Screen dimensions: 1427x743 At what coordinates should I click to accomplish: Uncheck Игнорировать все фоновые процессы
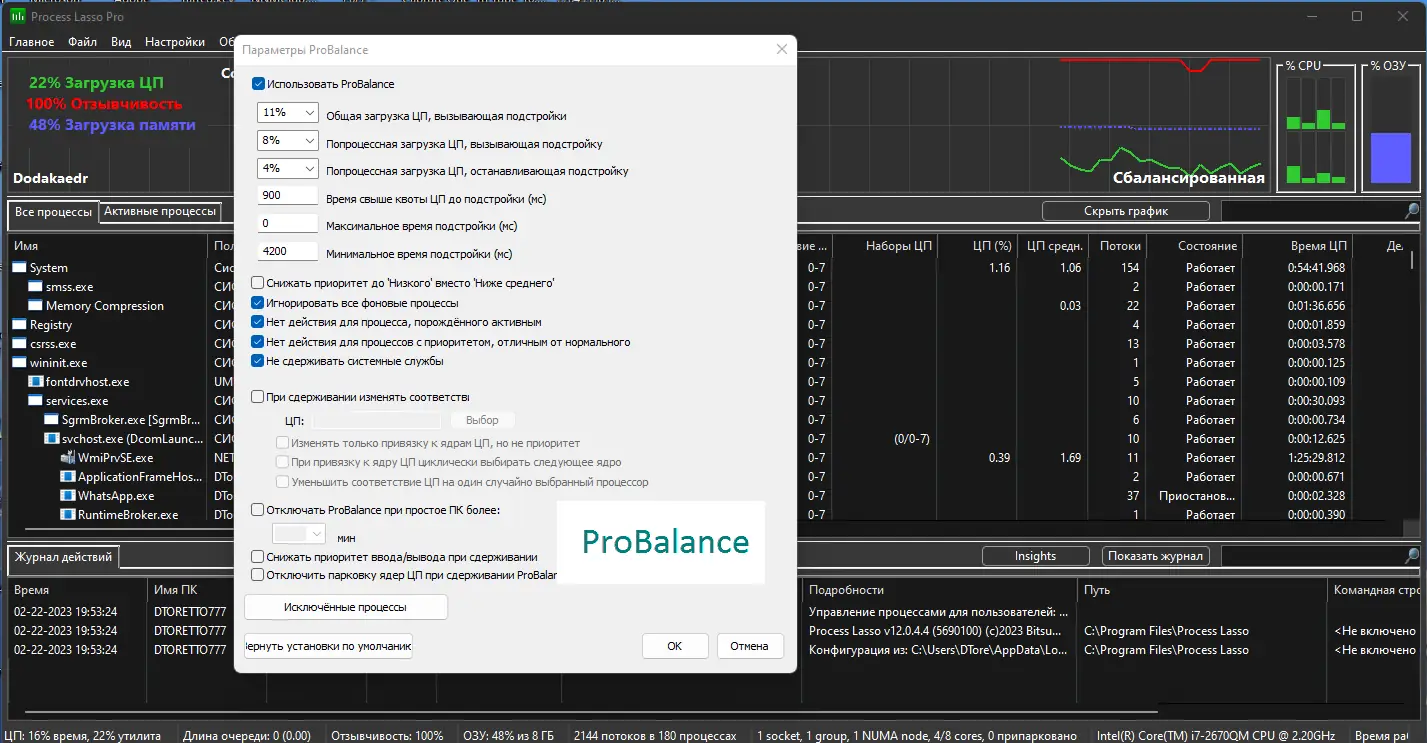tap(258, 303)
